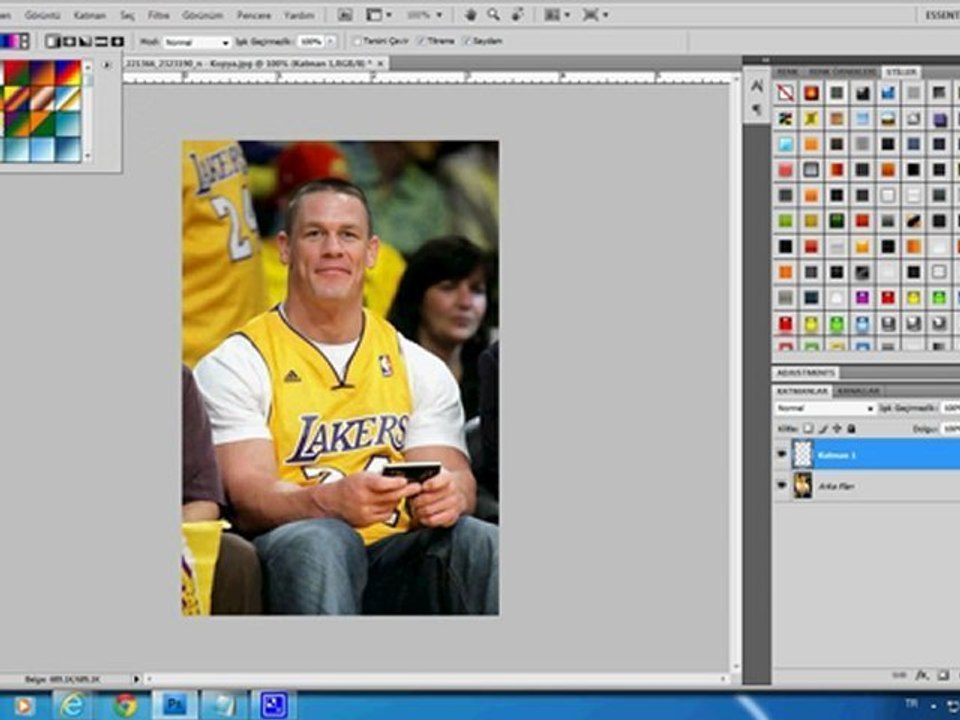The image size is (960, 720).
Task: Toggle the Titreme (Dither) checkbox
Action: (x=421, y=42)
